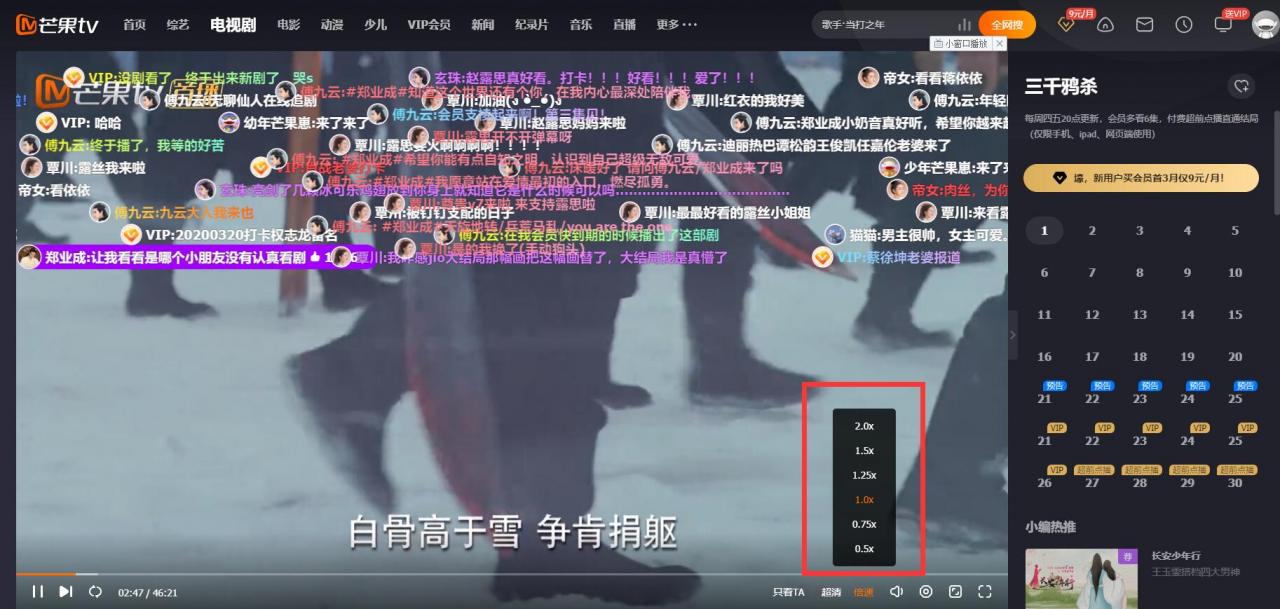Toggle web fullscreen (theater) mode

point(955,591)
